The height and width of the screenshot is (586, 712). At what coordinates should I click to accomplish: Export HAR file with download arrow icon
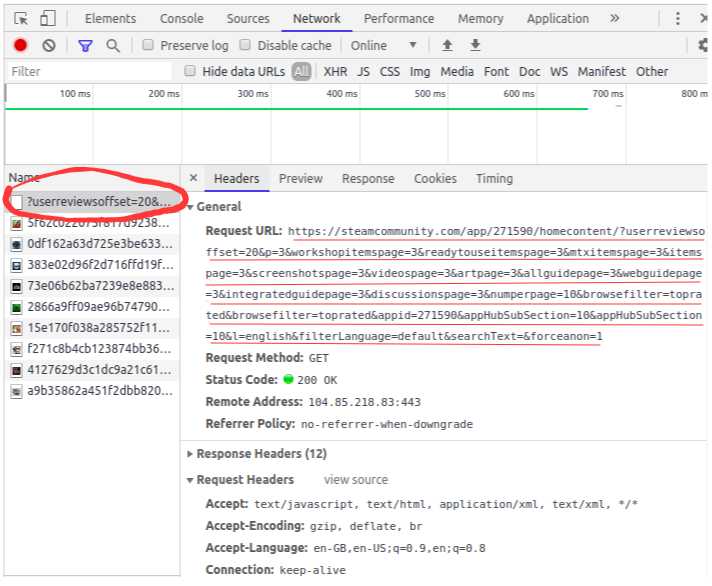[475, 45]
